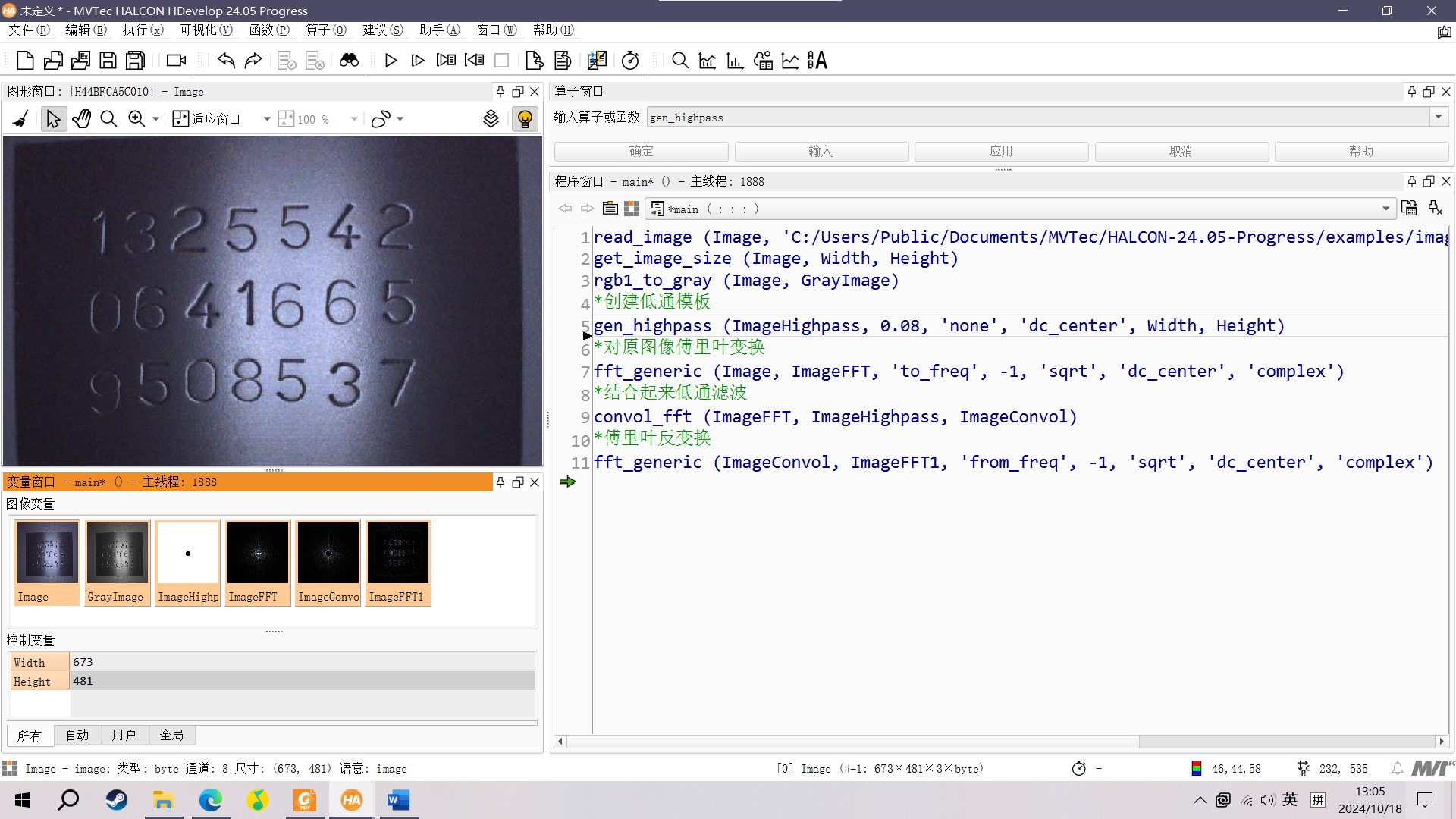Open the zoom window magnifier in main toolbar
1456x819 pixels.
click(x=680, y=61)
